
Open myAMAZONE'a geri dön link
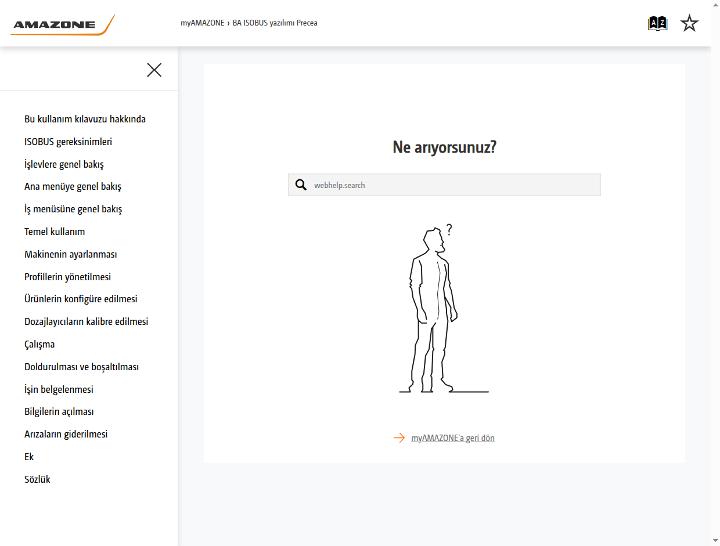(453, 438)
